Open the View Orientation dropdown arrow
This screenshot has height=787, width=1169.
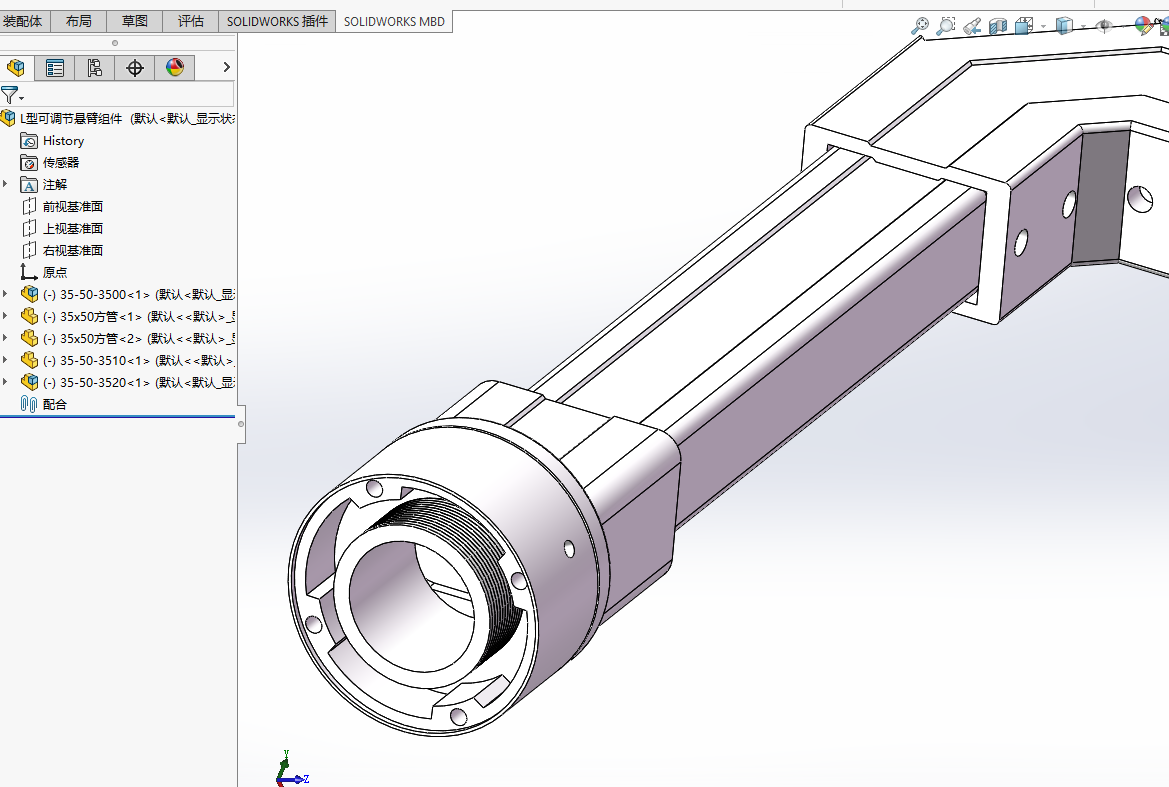tap(1043, 27)
